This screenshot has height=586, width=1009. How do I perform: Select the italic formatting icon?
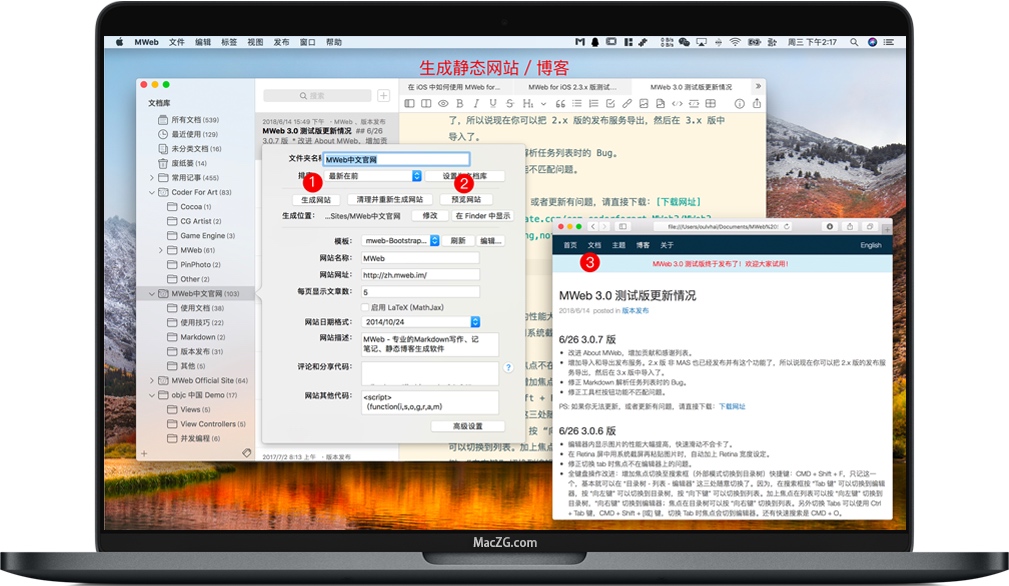click(476, 105)
